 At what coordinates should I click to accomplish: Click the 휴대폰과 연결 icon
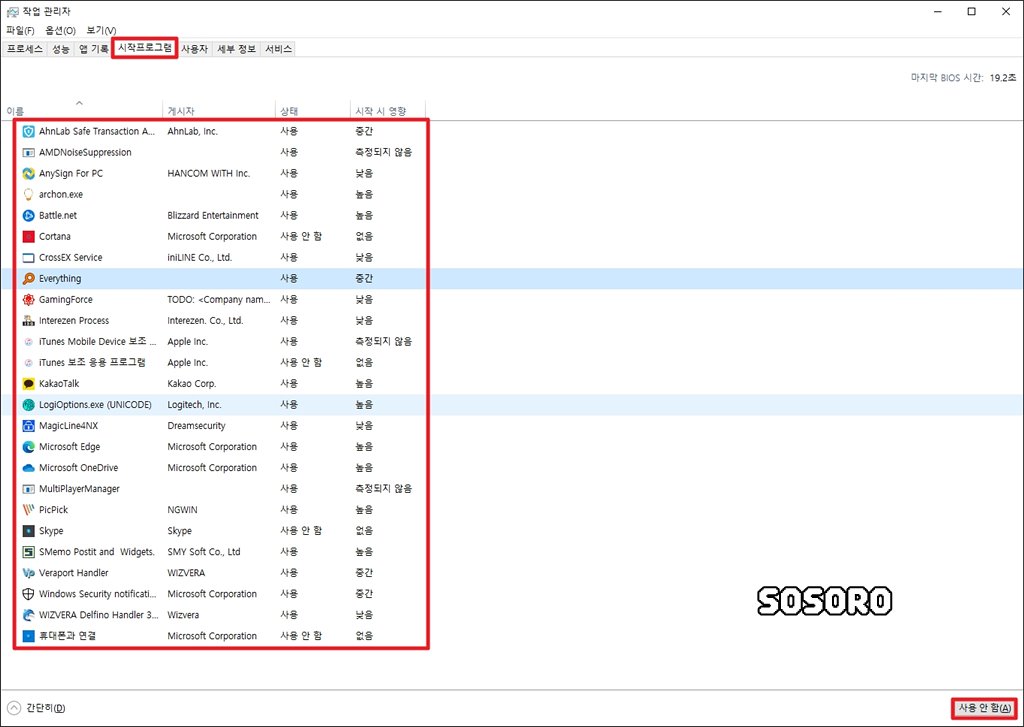click(x=28, y=636)
